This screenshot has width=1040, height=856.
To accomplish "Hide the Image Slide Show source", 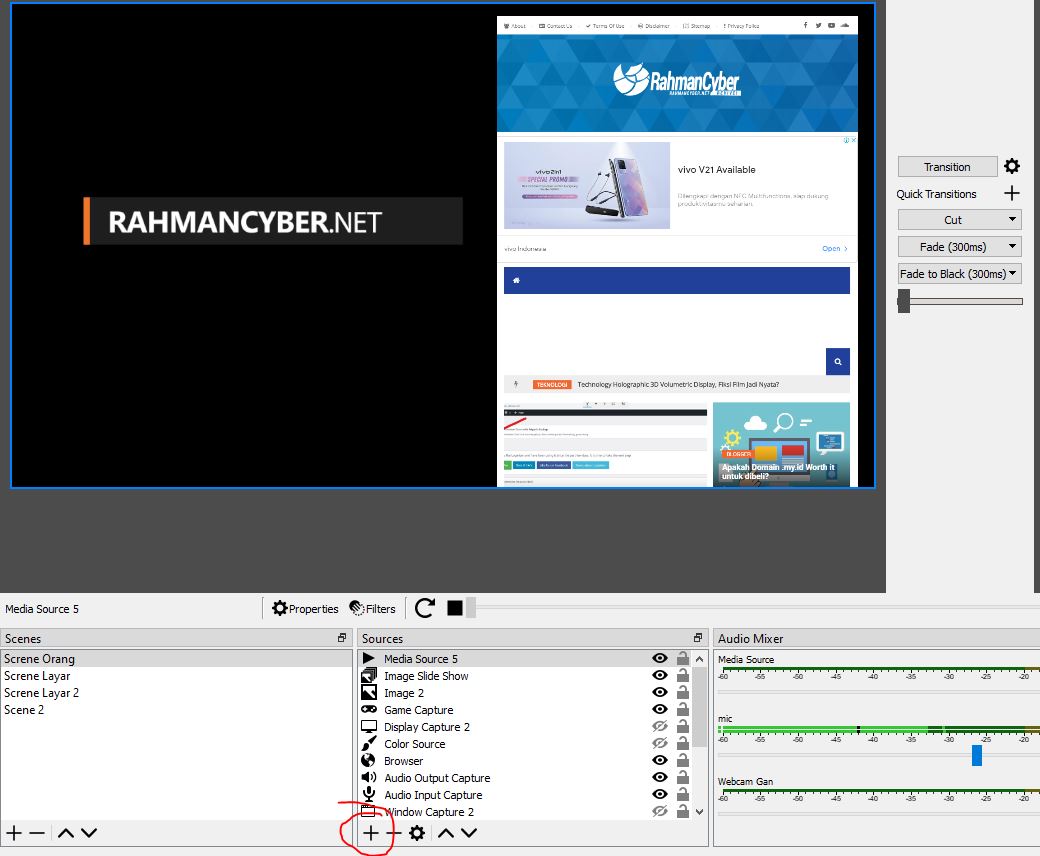I will pyautogui.click(x=659, y=676).
